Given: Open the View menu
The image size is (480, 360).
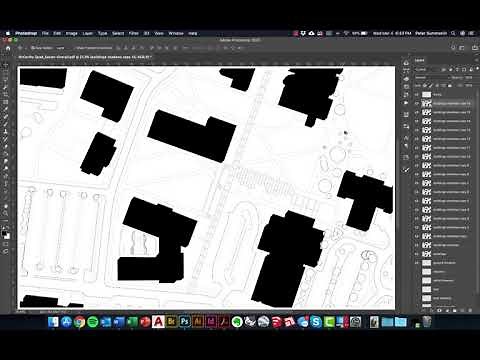Looking at the screenshot, I should 159,33.
